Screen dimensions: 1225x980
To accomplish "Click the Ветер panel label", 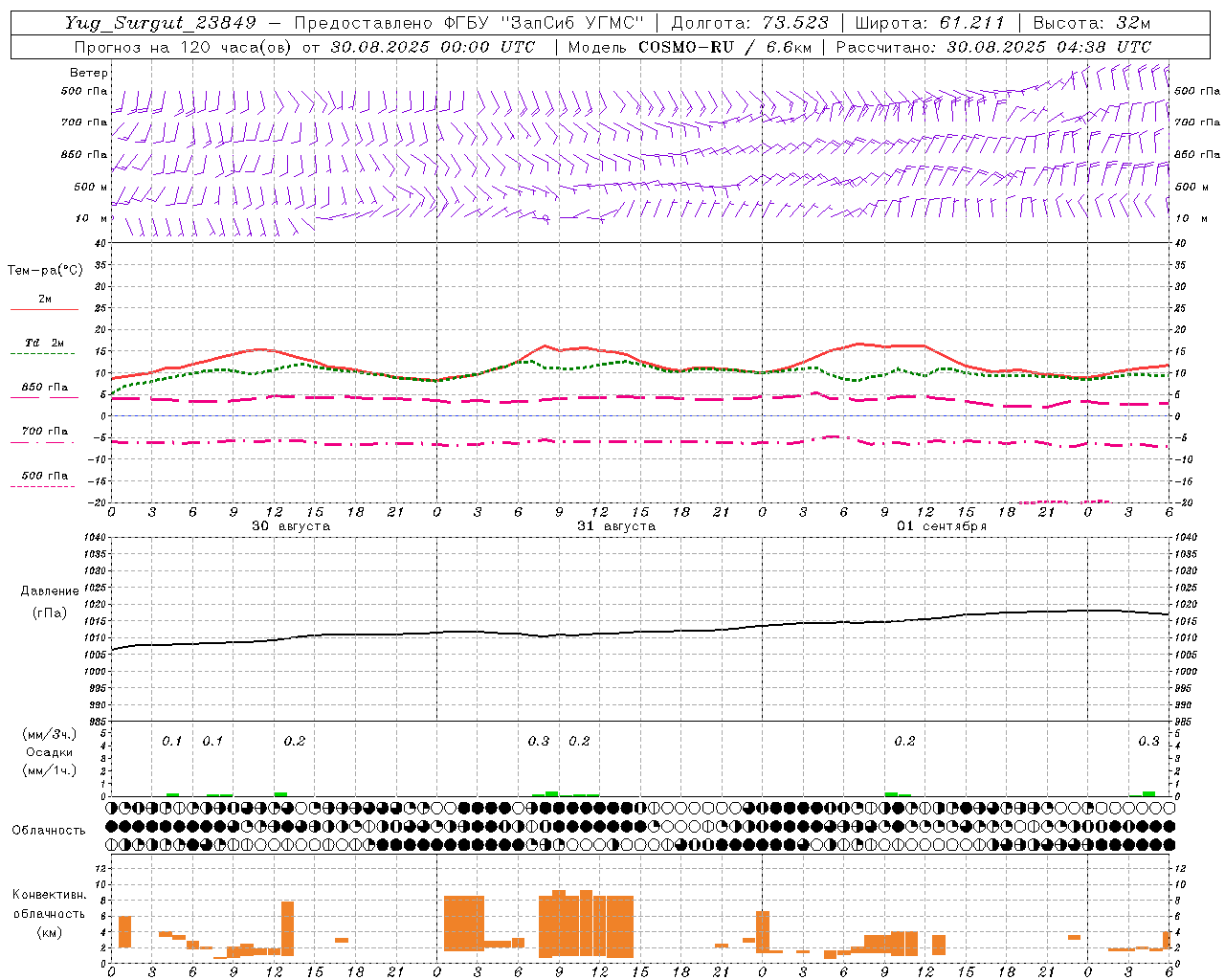I will click(x=88, y=73).
